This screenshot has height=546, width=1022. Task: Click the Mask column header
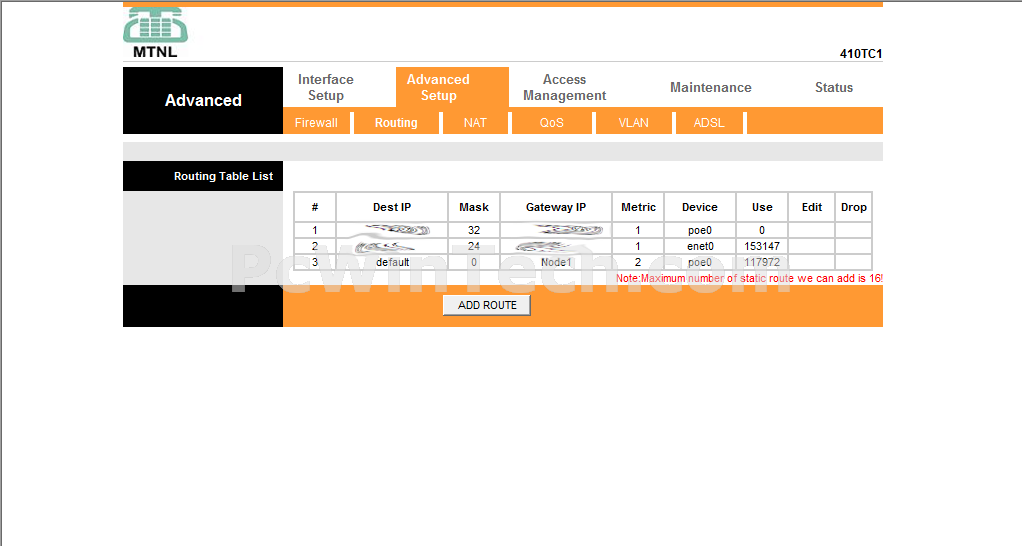click(x=474, y=207)
